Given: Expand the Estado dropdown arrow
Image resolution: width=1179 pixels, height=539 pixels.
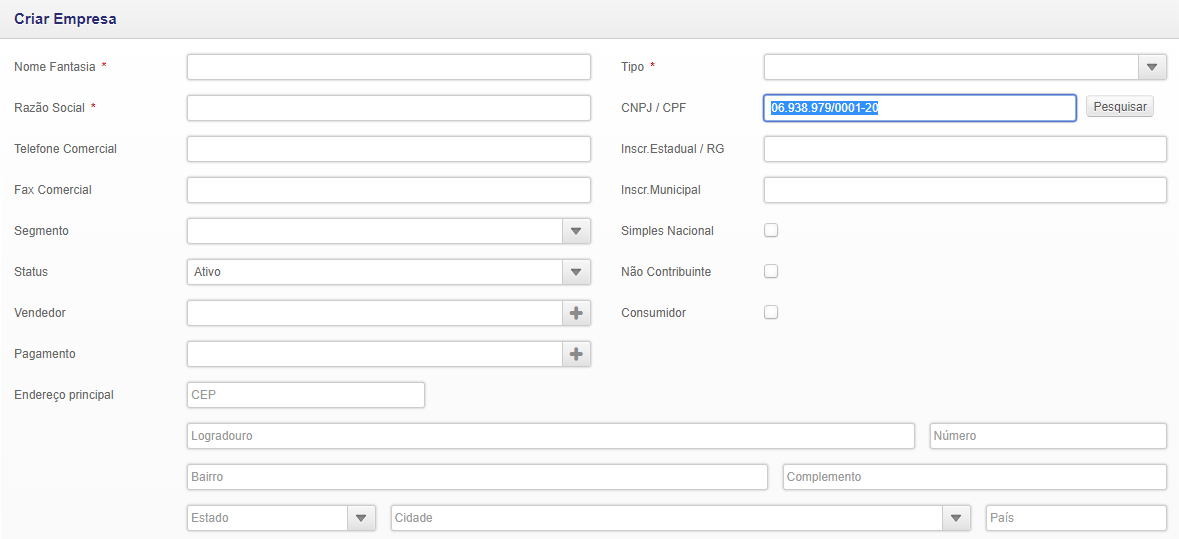Looking at the screenshot, I should [361, 518].
